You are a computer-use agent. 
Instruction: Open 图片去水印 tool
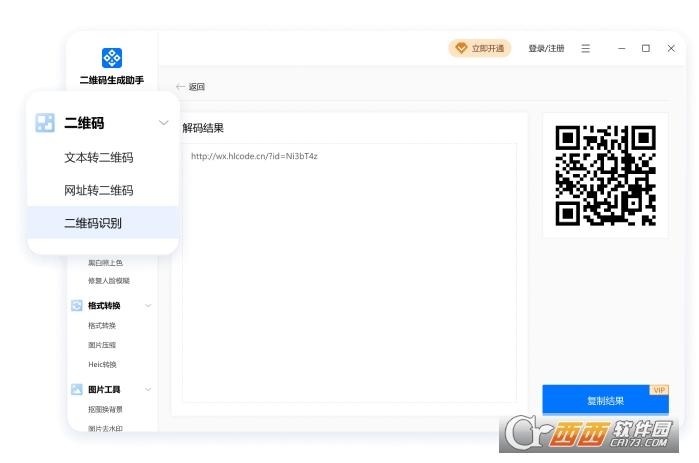(x=105, y=428)
